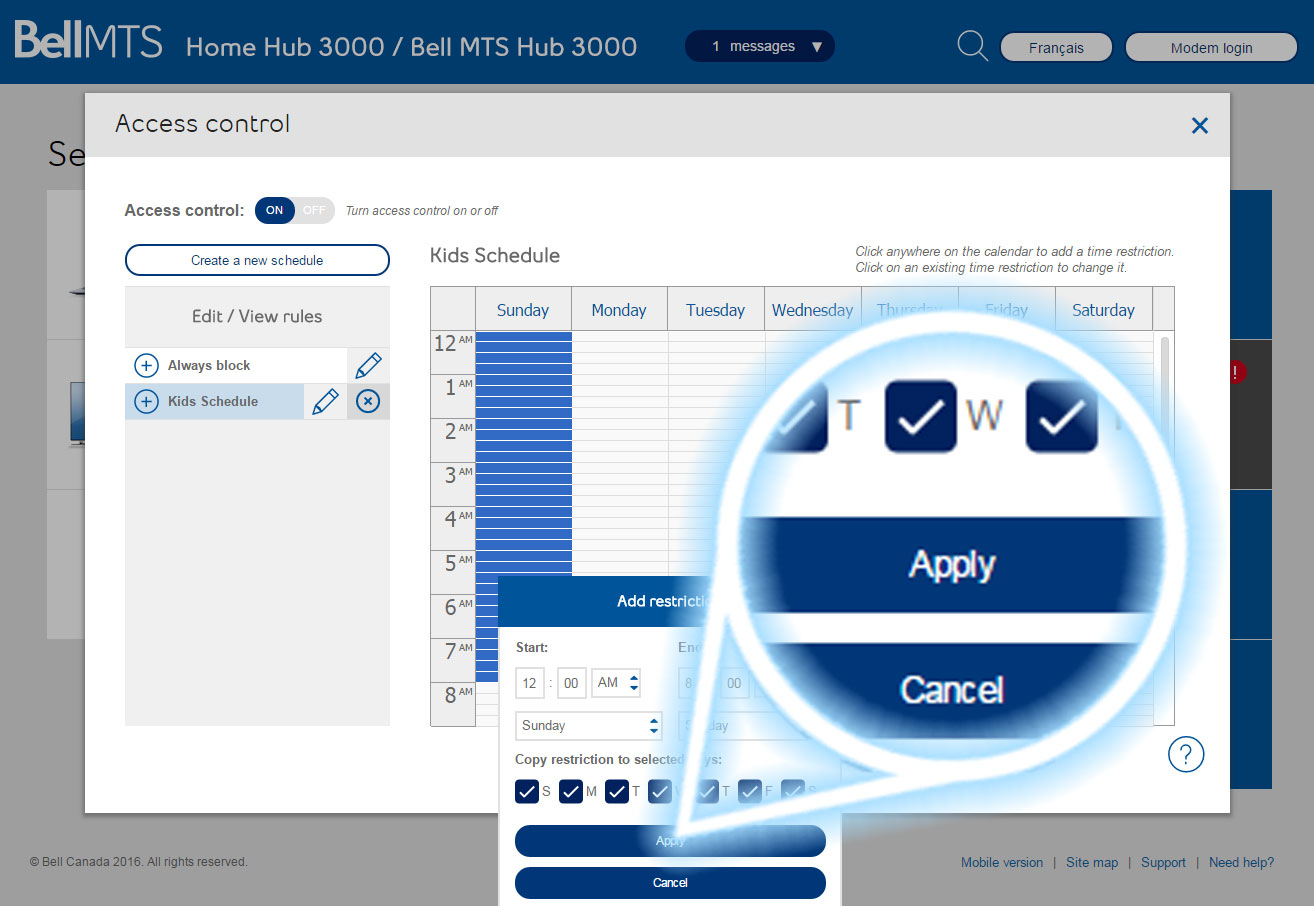Click the Saturday column header
The width and height of the screenshot is (1314, 906).
(1103, 309)
